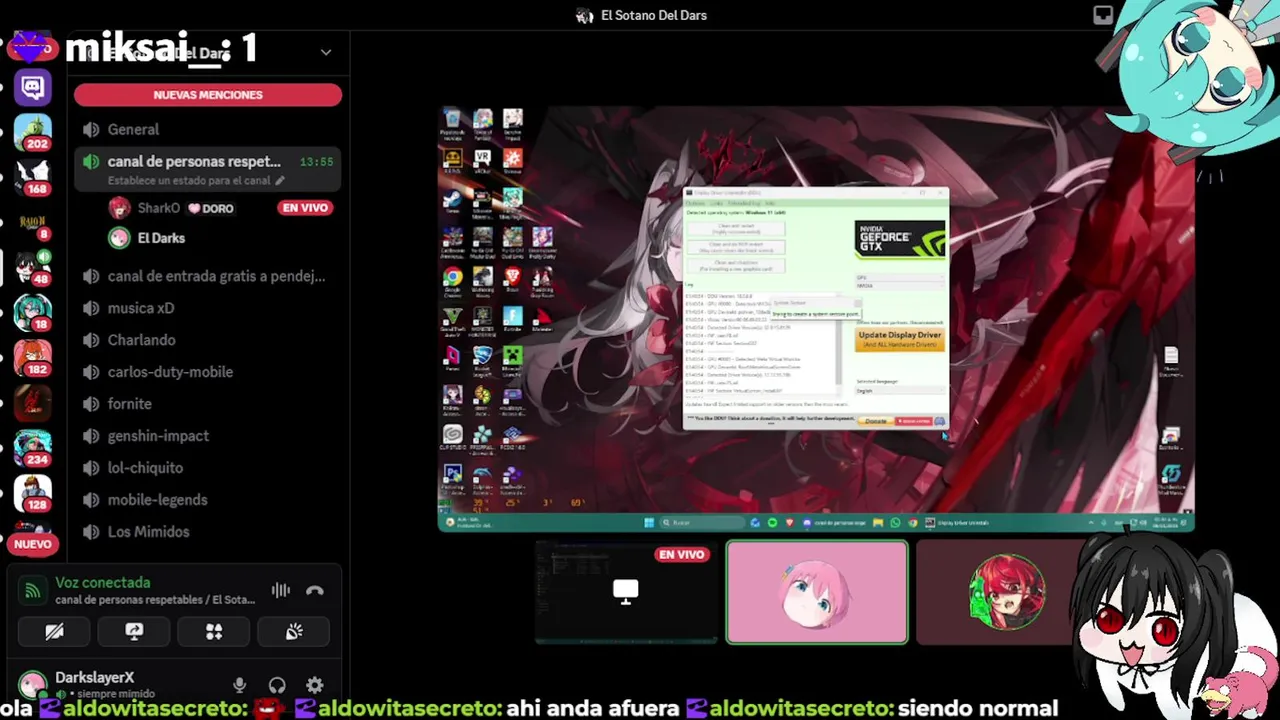The width and height of the screenshot is (1280, 720).
Task: Open General voice channel
Action: (x=208, y=129)
